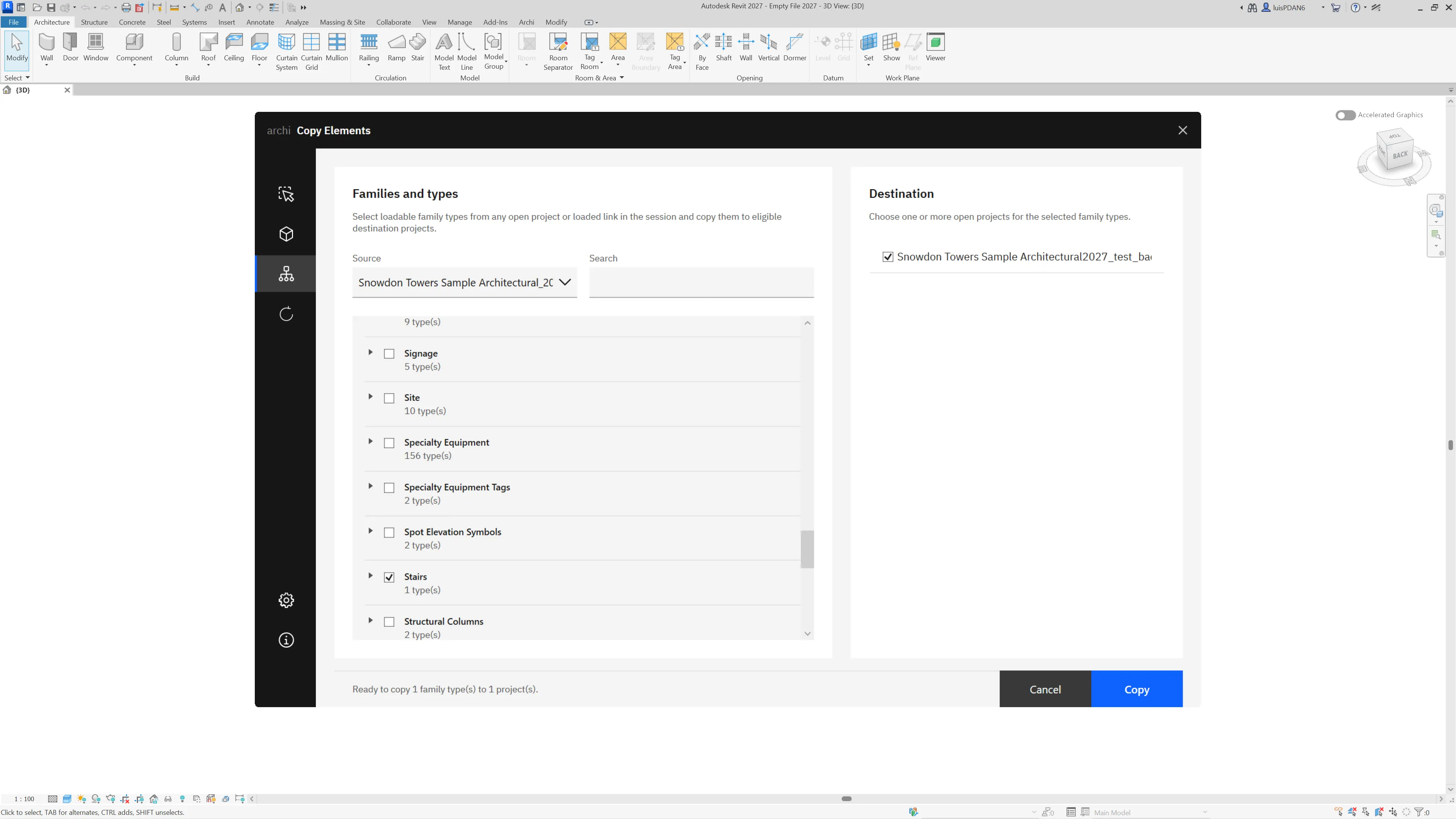This screenshot has width=1456, height=819.
Task: Open the selection tool in archi sidebar
Action: (x=286, y=194)
